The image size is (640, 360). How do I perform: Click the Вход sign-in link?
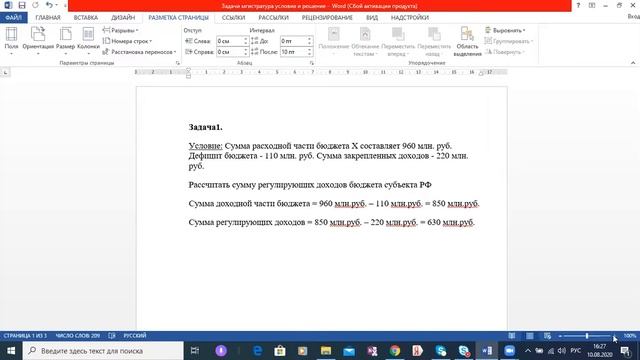point(633,16)
